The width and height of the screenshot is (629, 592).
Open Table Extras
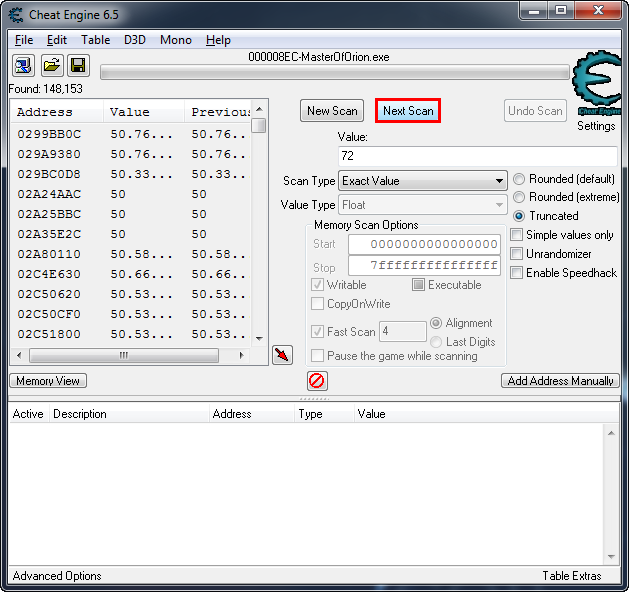point(572,576)
